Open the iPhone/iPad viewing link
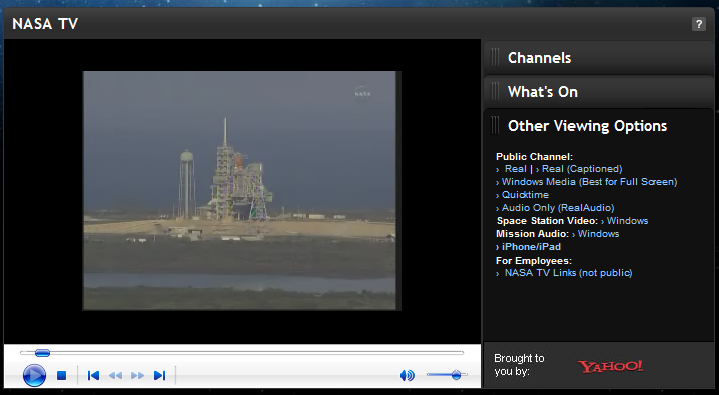This screenshot has width=719, height=395. tap(531, 247)
